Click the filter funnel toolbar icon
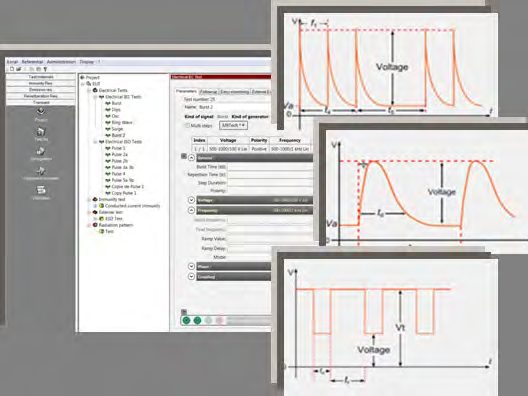Viewport: 528px width, 396px height. (45, 69)
